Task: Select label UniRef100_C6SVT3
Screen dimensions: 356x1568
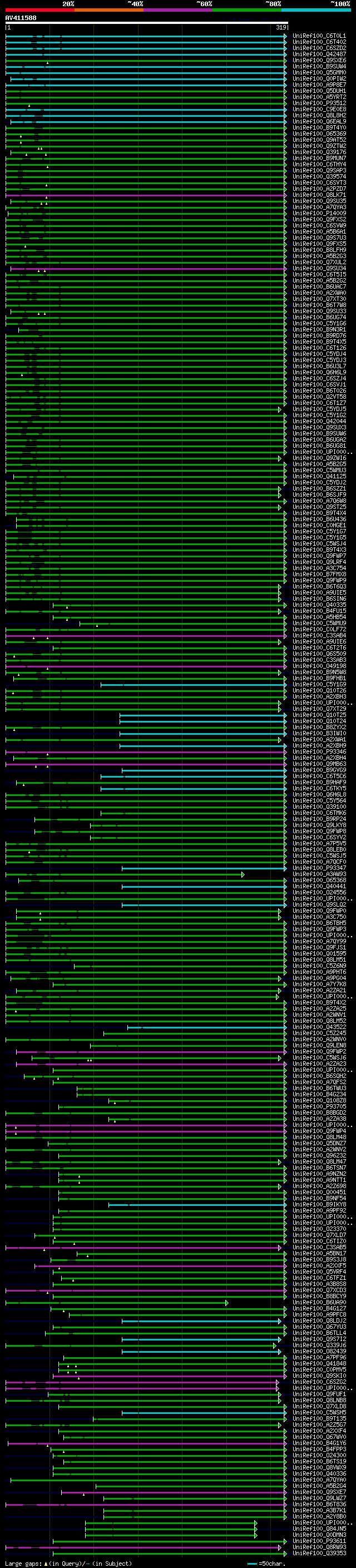Action: [319, 182]
